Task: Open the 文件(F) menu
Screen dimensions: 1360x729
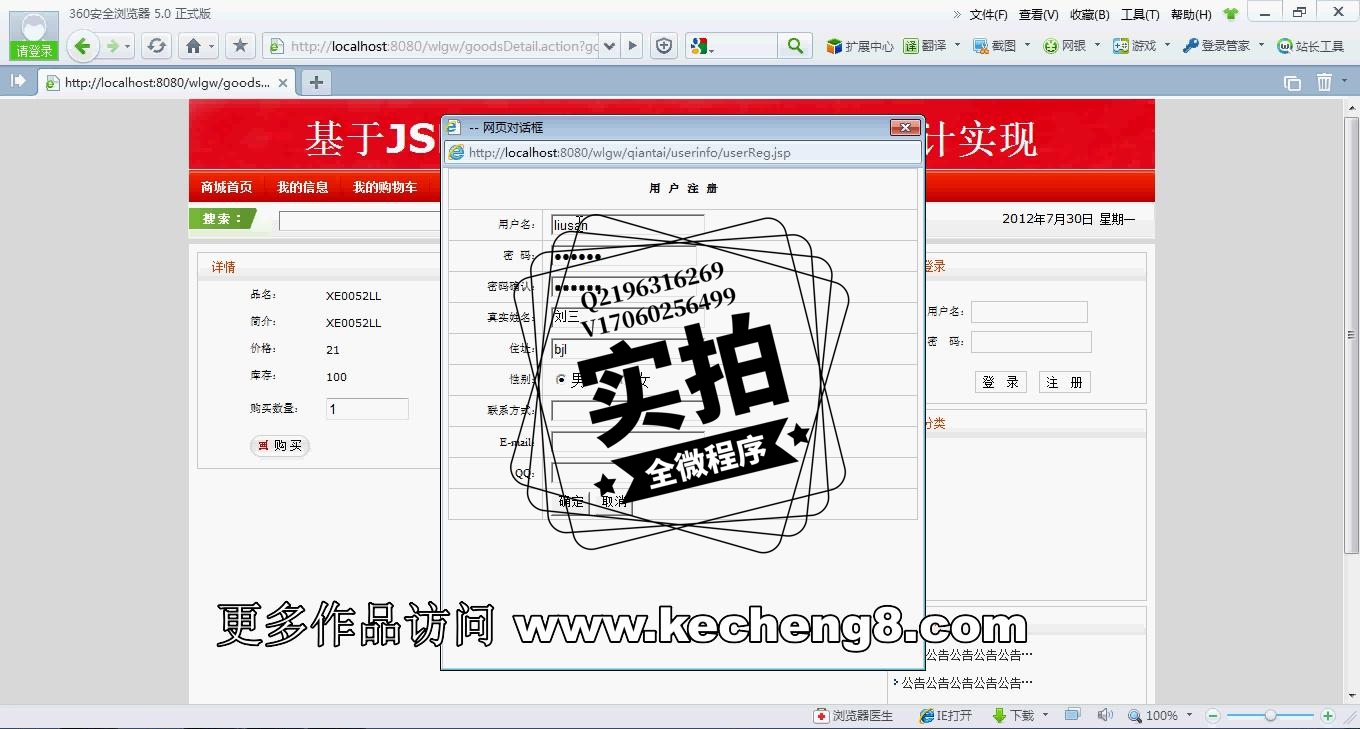Action: click(988, 15)
